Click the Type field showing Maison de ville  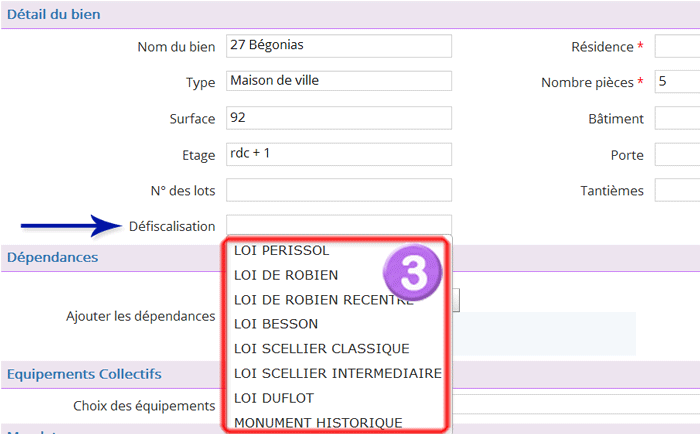[339, 81]
